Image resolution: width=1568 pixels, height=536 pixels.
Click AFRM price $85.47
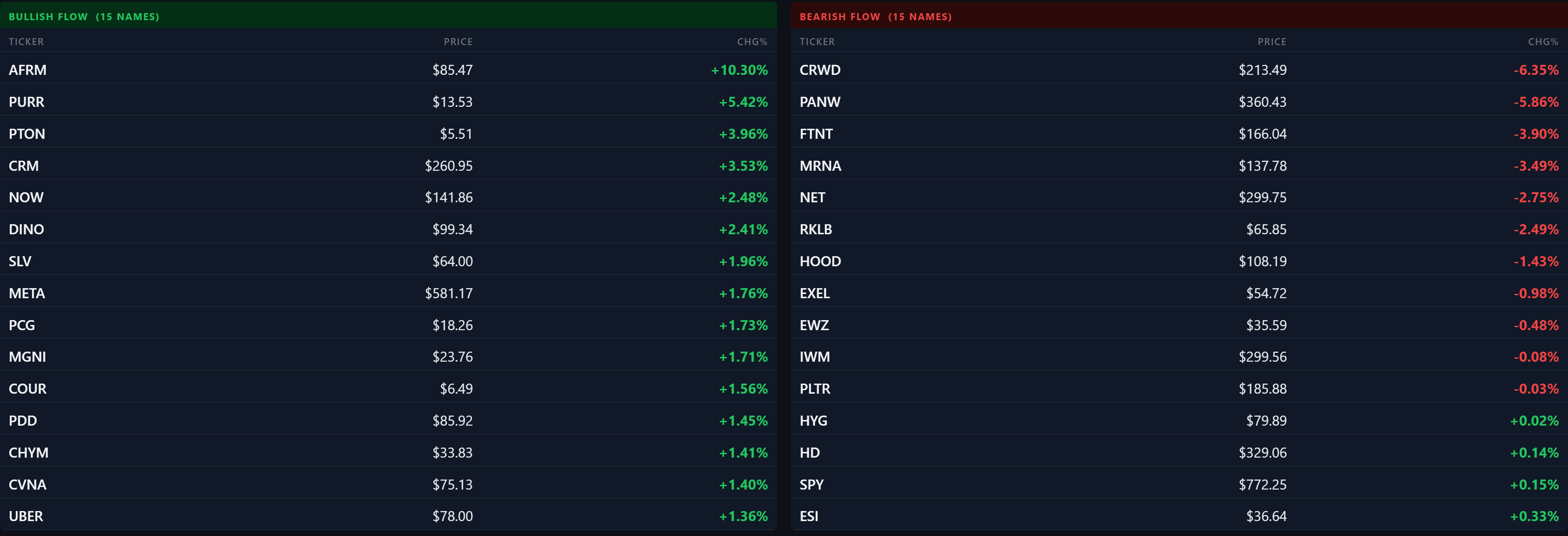(x=452, y=70)
